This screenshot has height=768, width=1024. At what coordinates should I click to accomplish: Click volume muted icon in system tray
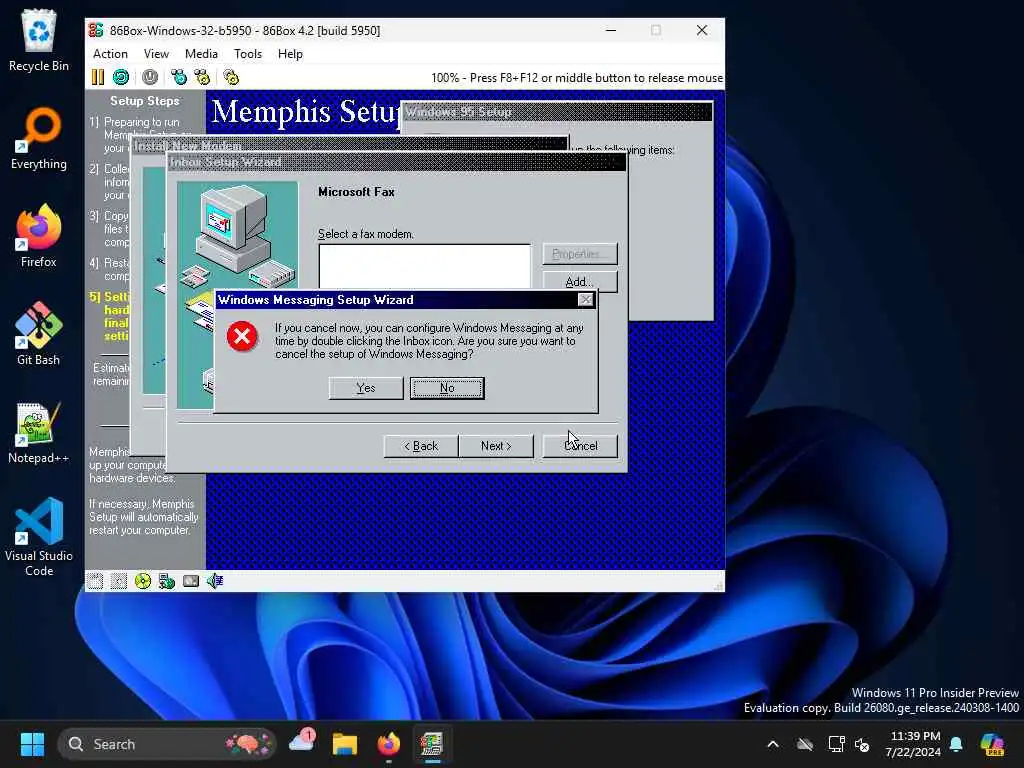tap(862, 744)
